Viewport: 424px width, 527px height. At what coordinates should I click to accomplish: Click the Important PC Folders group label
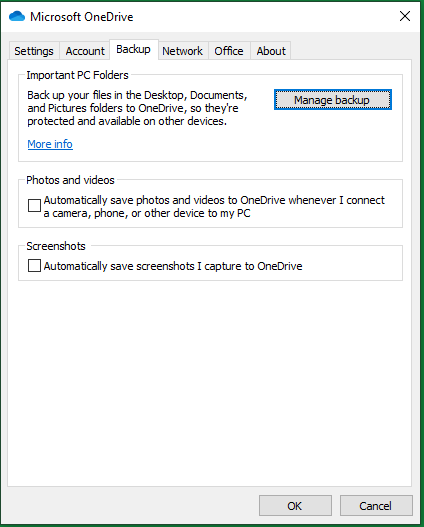pyautogui.click(x=77, y=75)
